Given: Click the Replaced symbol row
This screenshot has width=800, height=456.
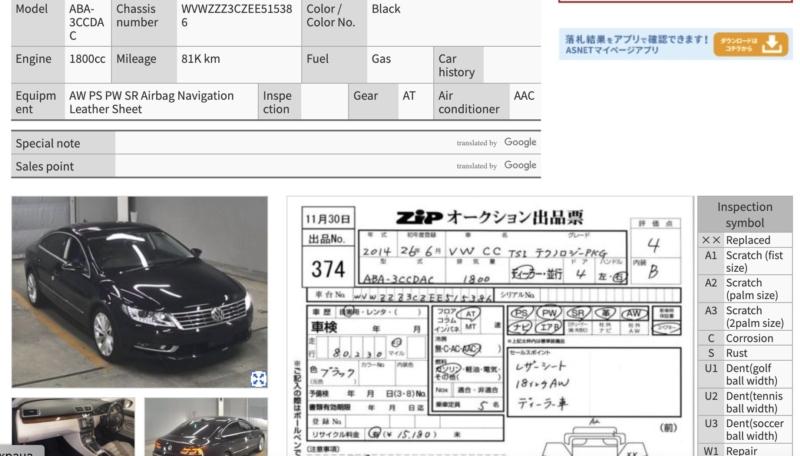Looking at the screenshot, I should pos(745,240).
